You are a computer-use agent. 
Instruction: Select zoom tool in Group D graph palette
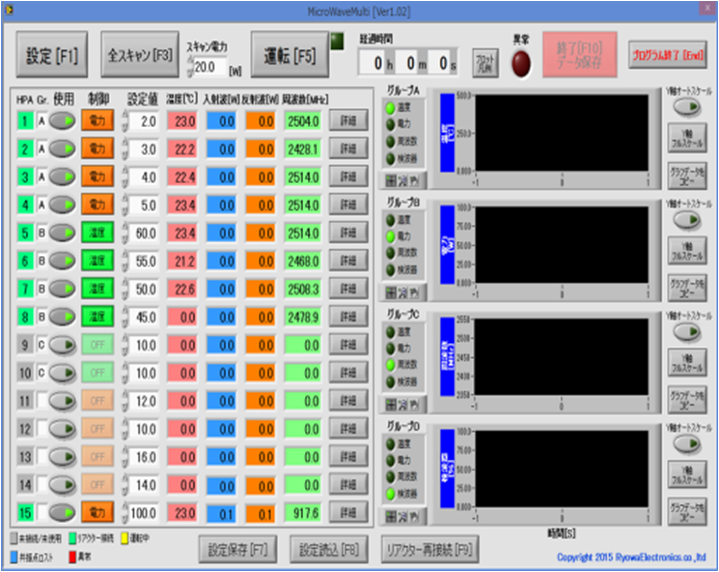tap(404, 514)
